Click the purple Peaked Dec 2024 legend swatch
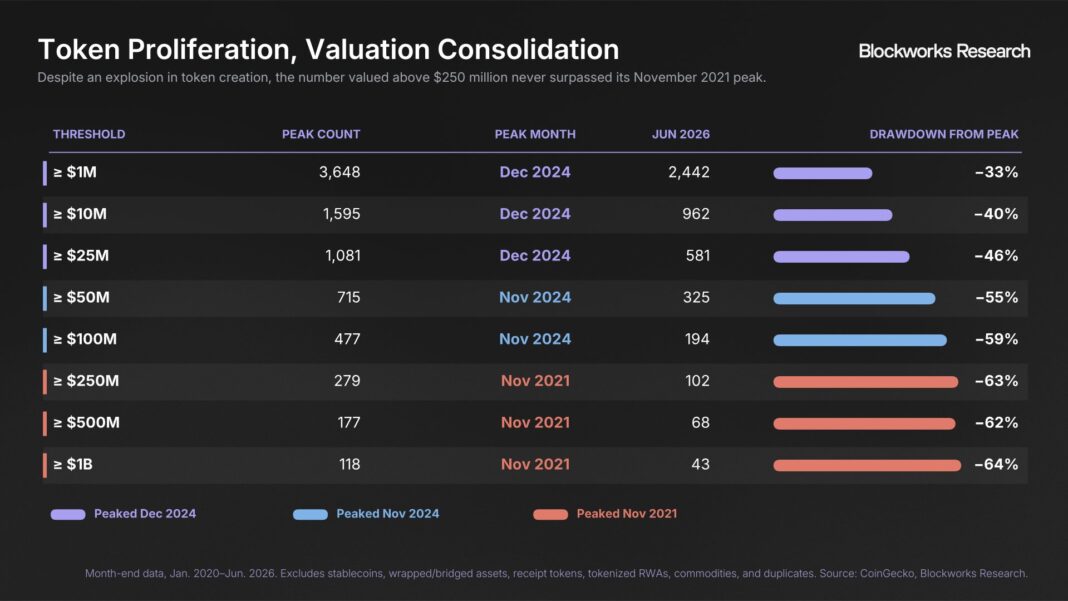The width and height of the screenshot is (1068, 601). [68, 514]
